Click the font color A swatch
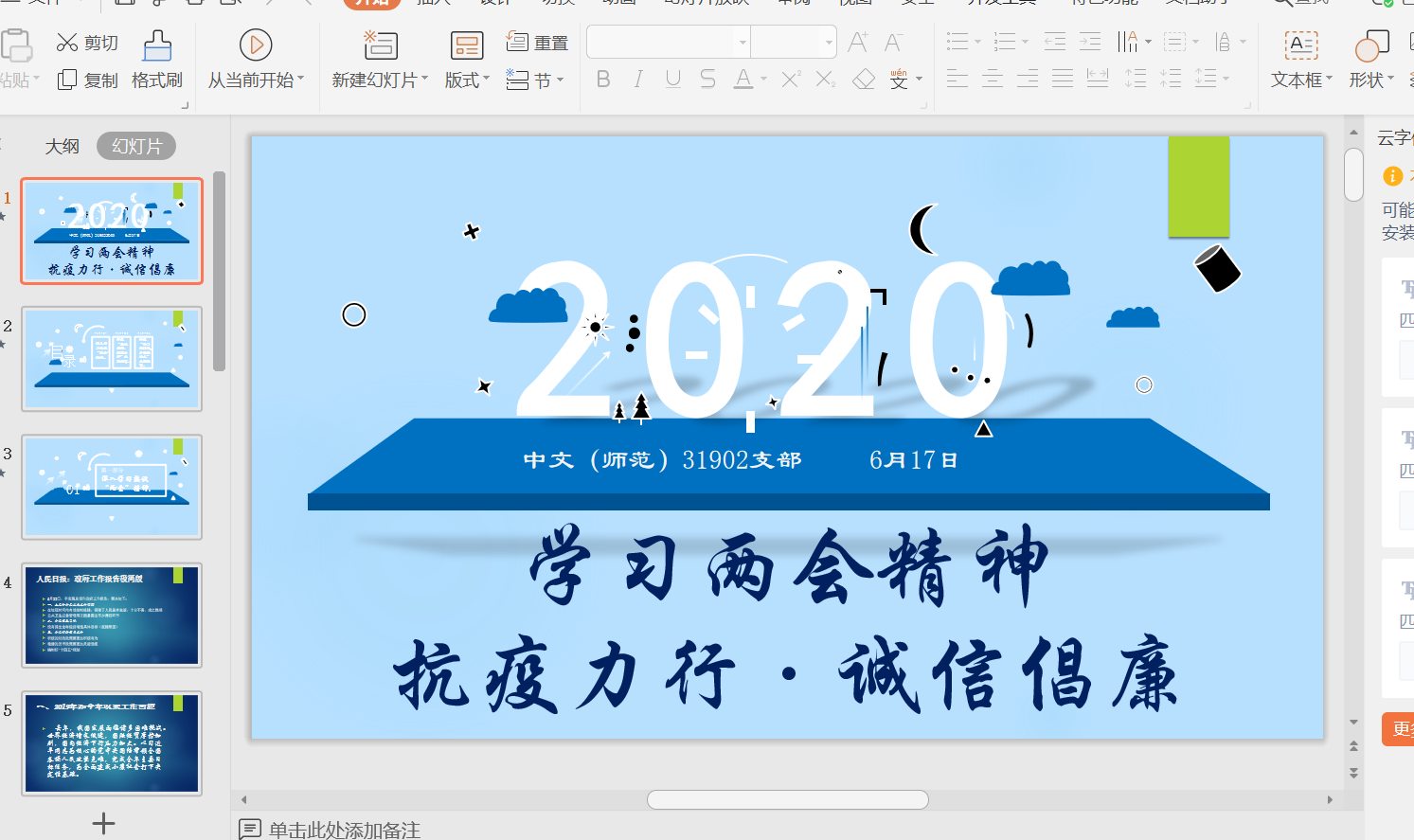The image size is (1414, 840). point(744,80)
